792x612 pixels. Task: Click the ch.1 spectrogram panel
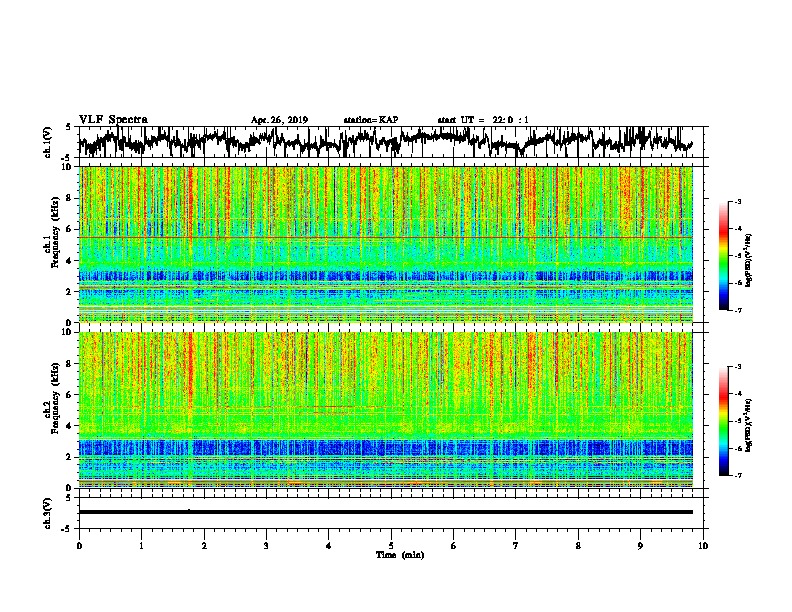(386, 244)
